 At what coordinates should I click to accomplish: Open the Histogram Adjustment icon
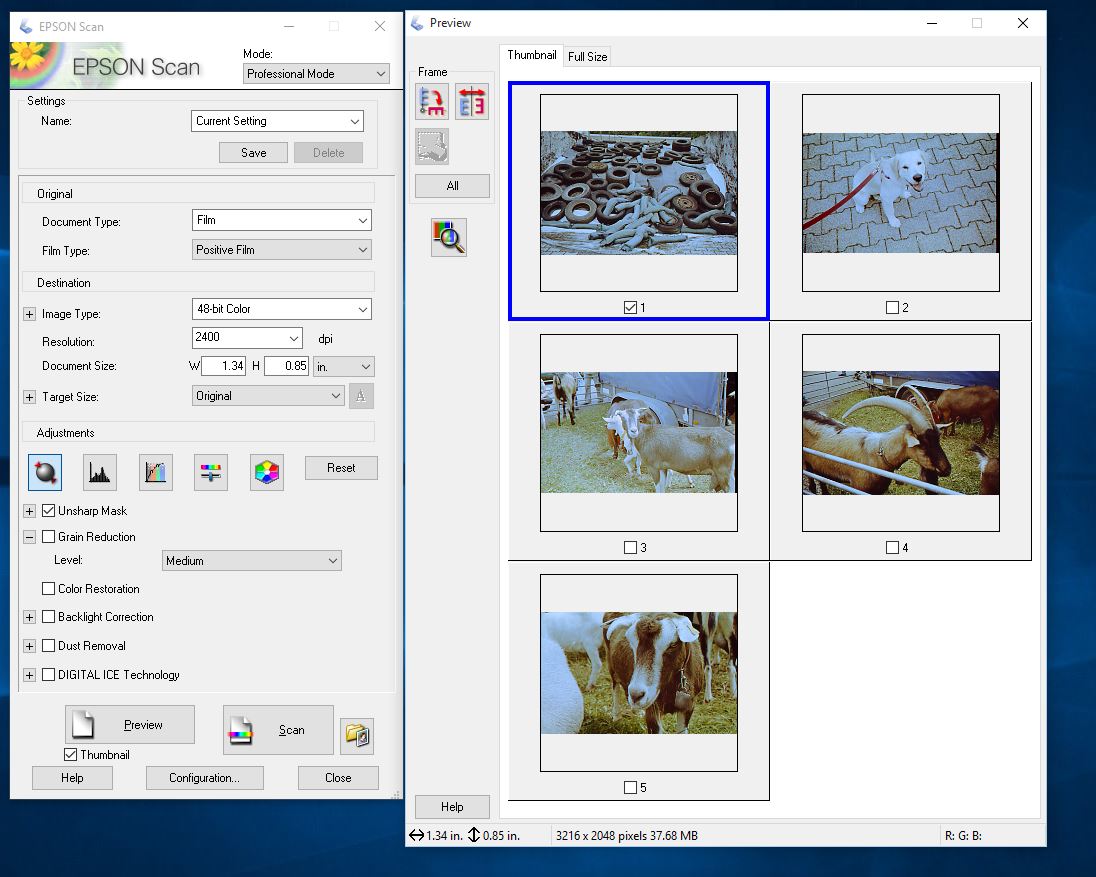coord(100,472)
